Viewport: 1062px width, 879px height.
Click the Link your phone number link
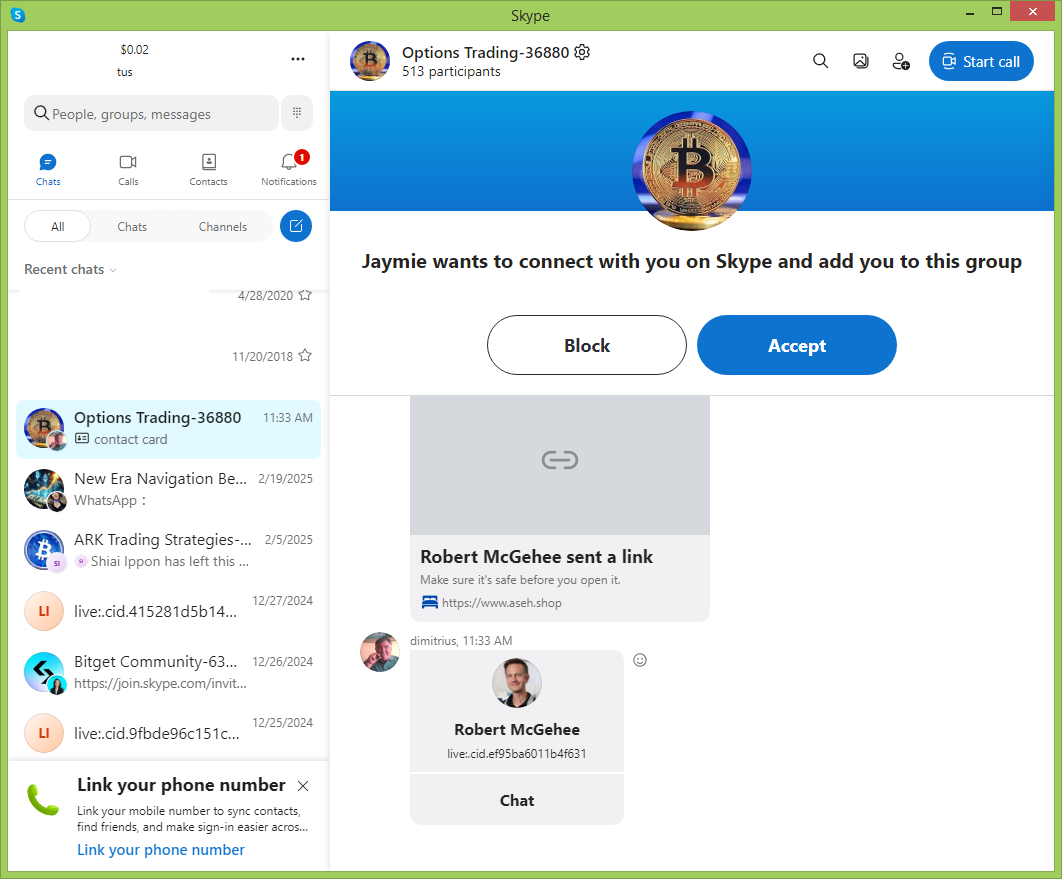(x=161, y=850)
